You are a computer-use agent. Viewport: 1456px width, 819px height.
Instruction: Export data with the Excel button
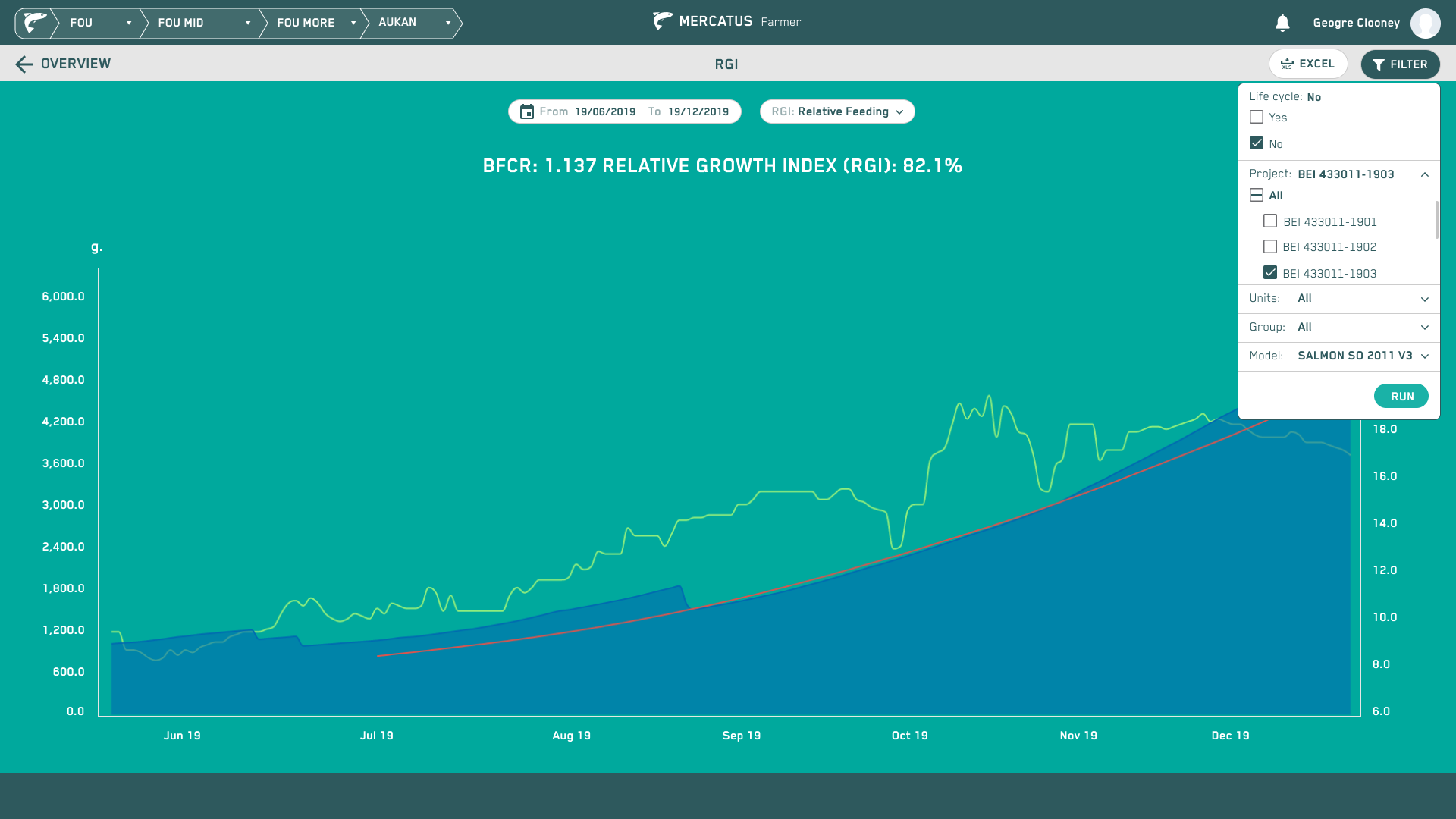click(1308, 64)
